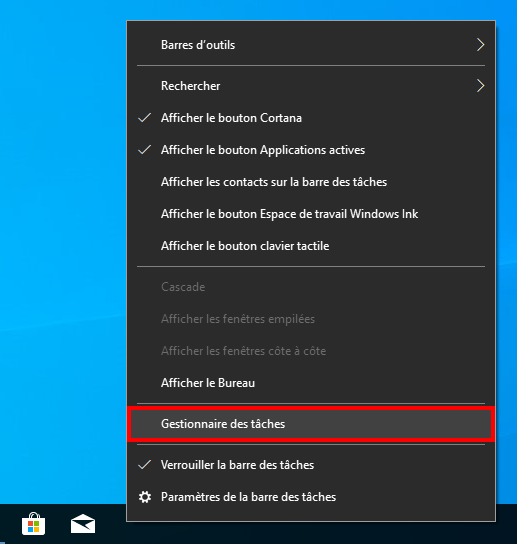Select the Rechercher menu item
The image size is (517, 544).
tap(311, 86)
